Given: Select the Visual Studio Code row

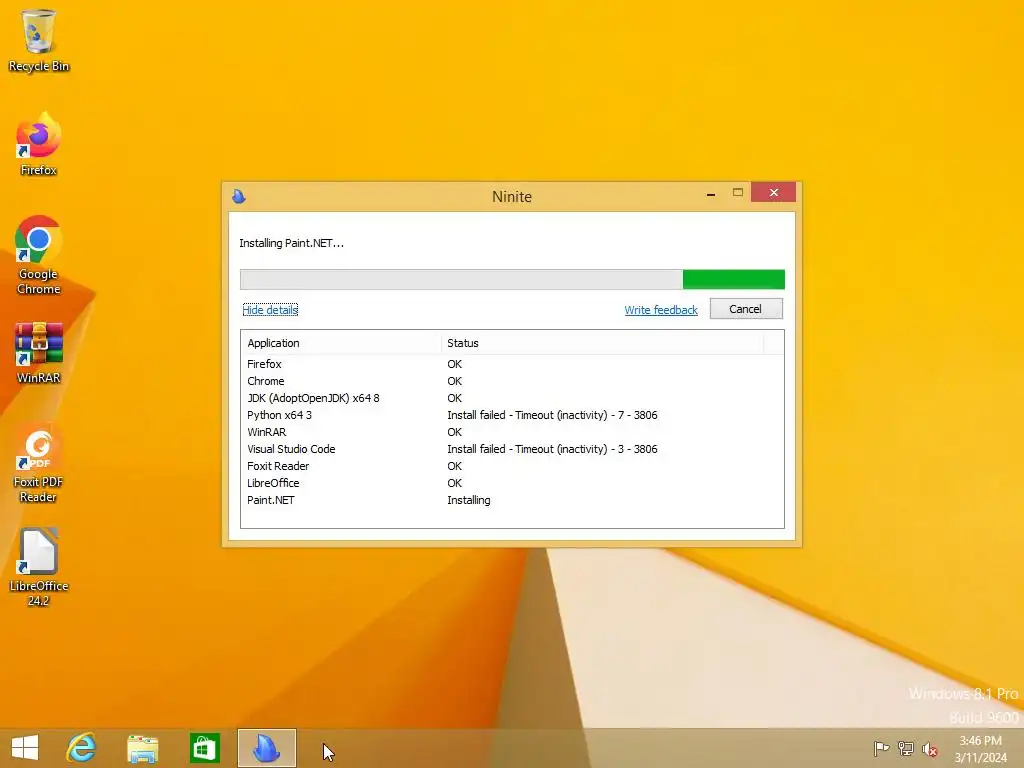Looking at the screenshot, I should 512,449.
